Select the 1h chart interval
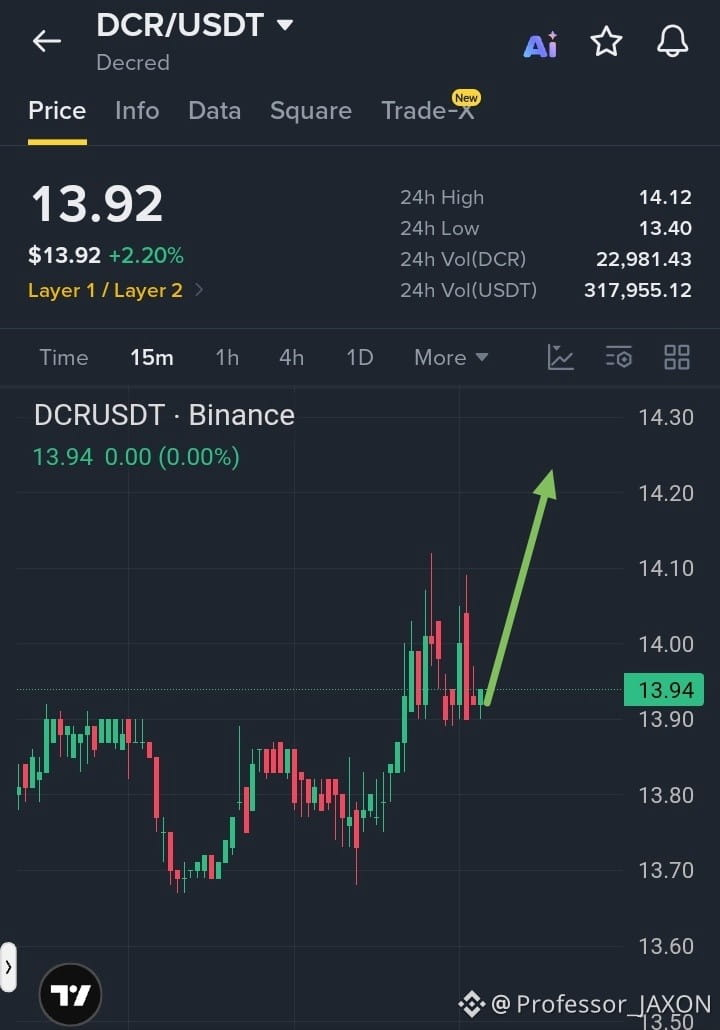720x1030 pixels. point(227,357)
